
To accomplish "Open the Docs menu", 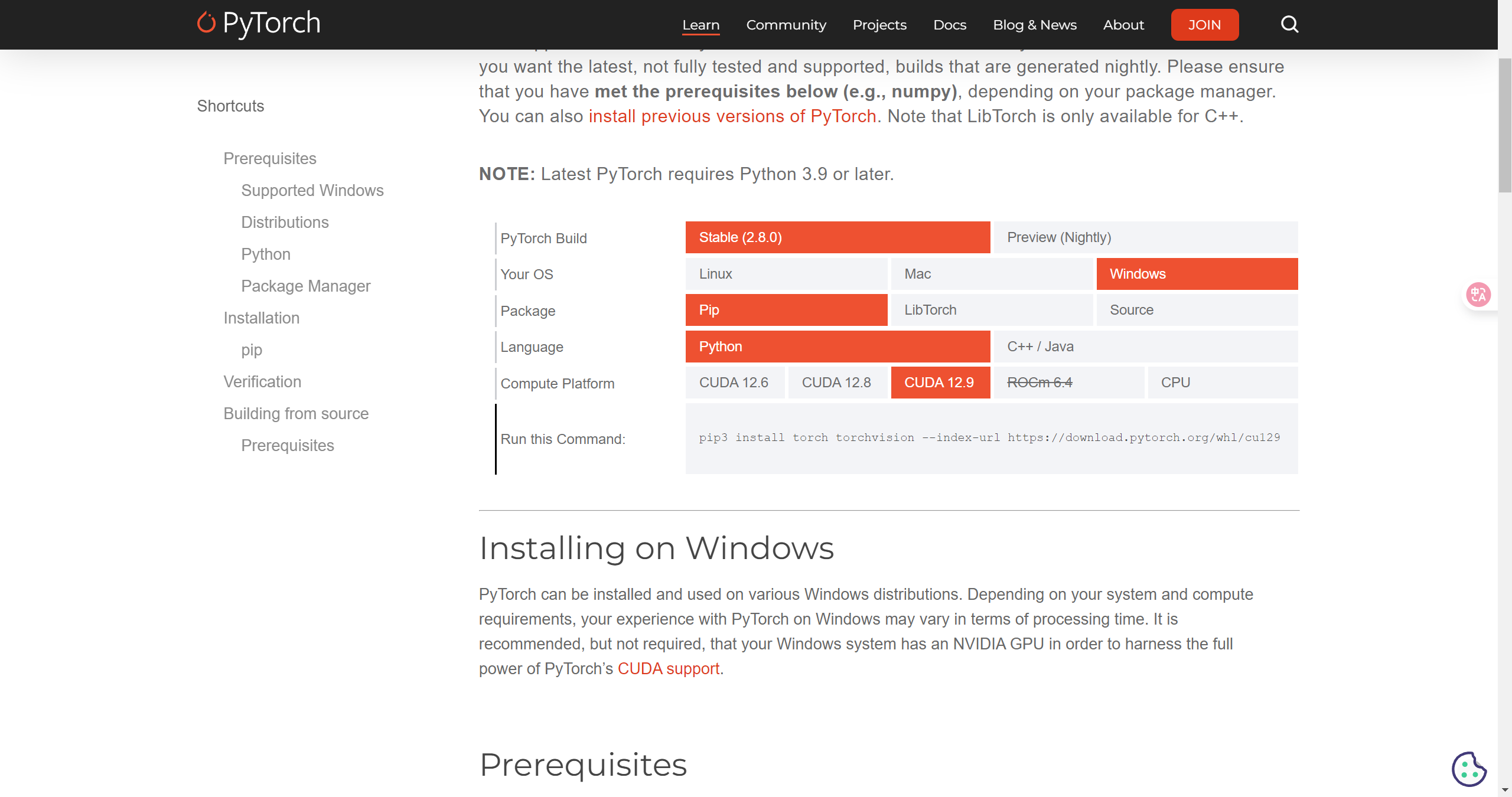I will (950, 25).
